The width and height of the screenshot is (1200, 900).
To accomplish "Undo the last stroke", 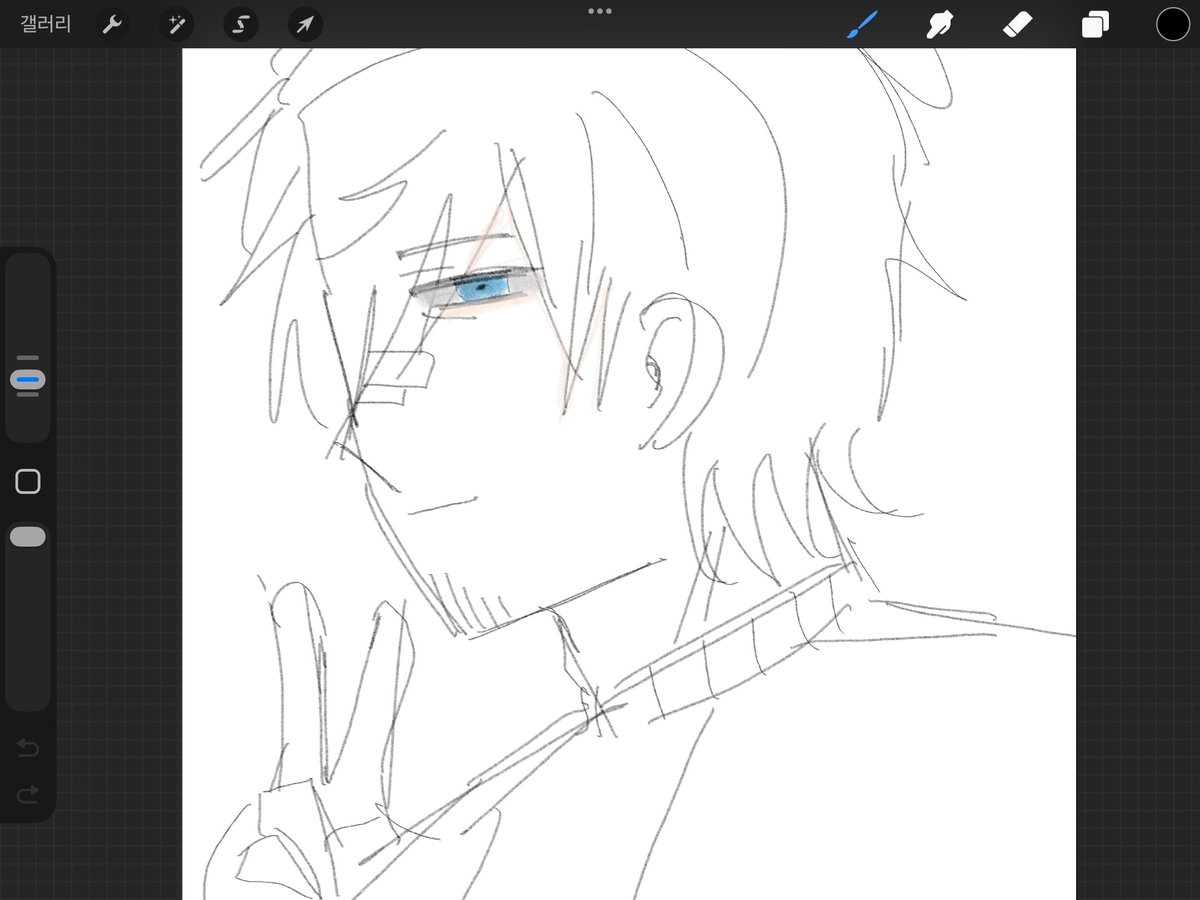I will tap(28, 749).
